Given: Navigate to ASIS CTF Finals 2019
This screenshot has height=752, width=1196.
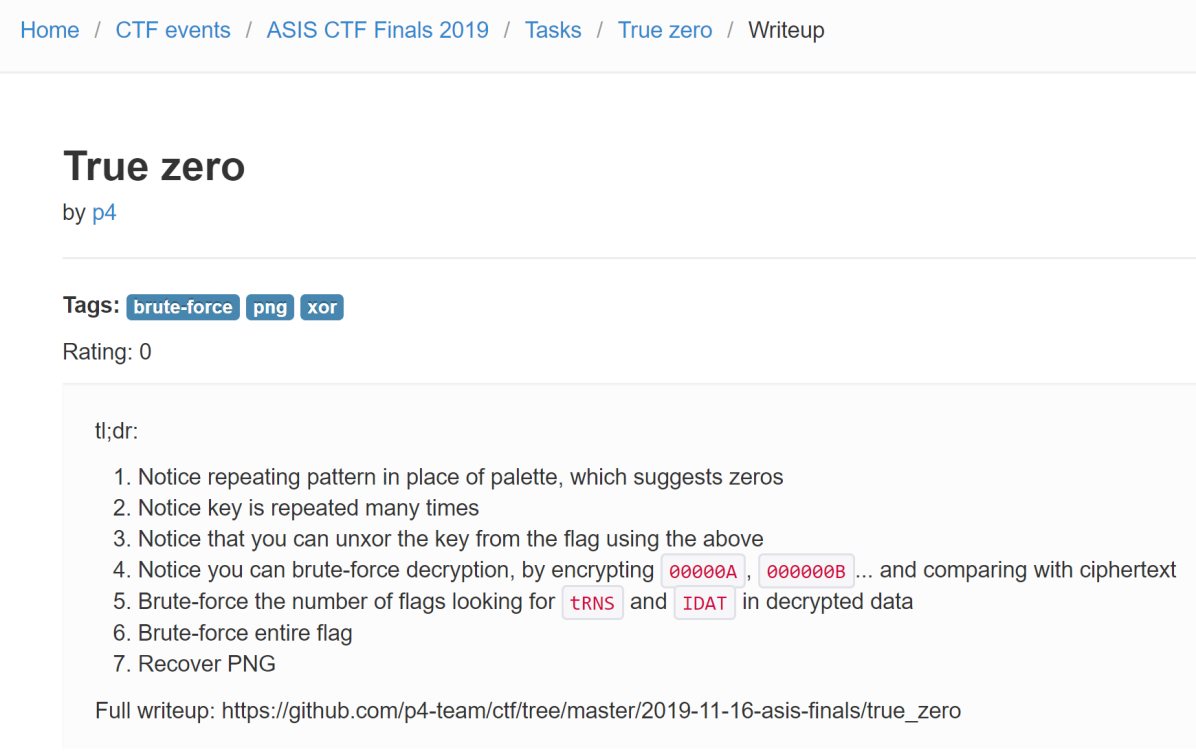Looking at the screenshot, I should 377,30.
